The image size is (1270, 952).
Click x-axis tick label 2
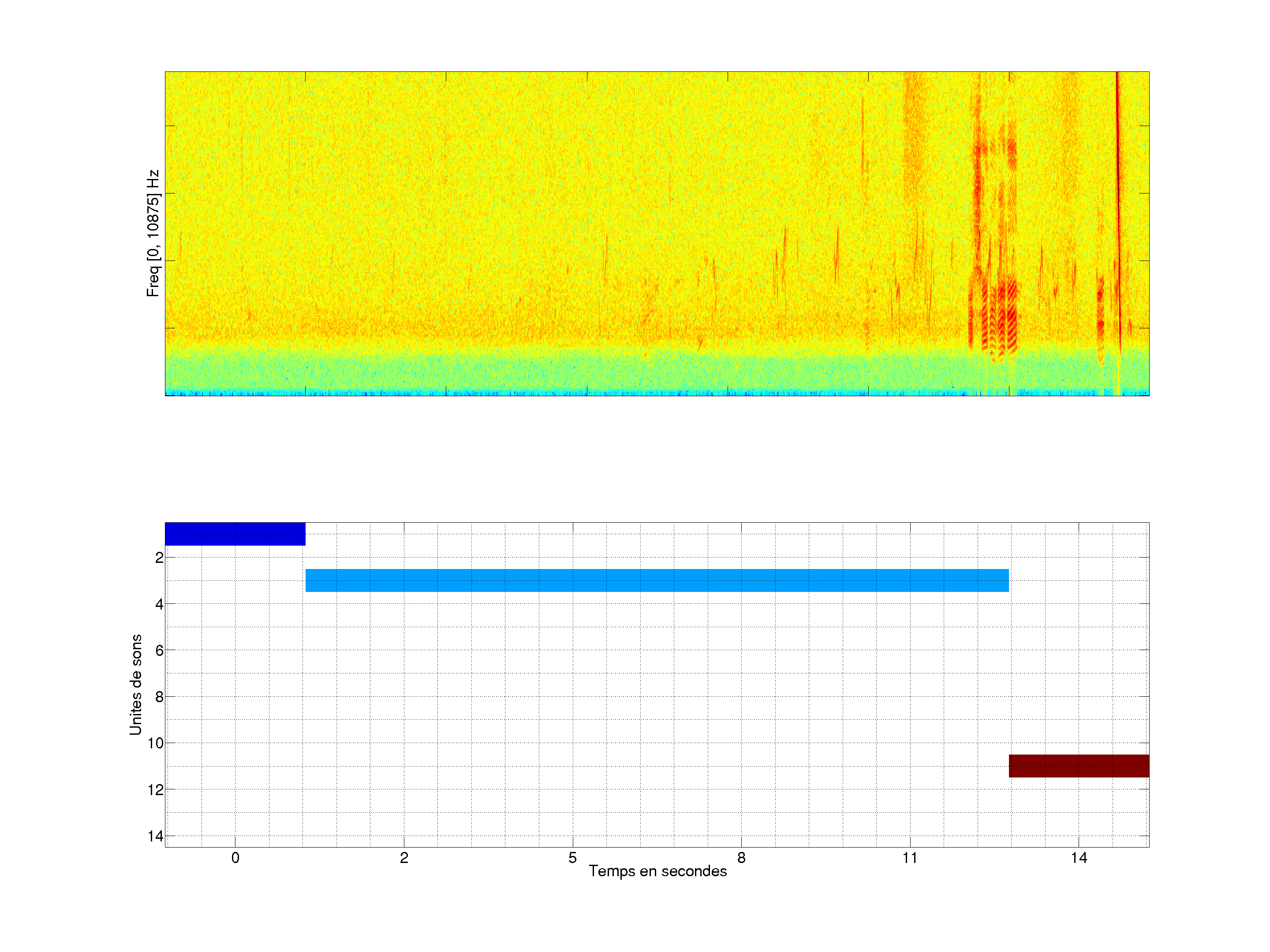[403, 858]
